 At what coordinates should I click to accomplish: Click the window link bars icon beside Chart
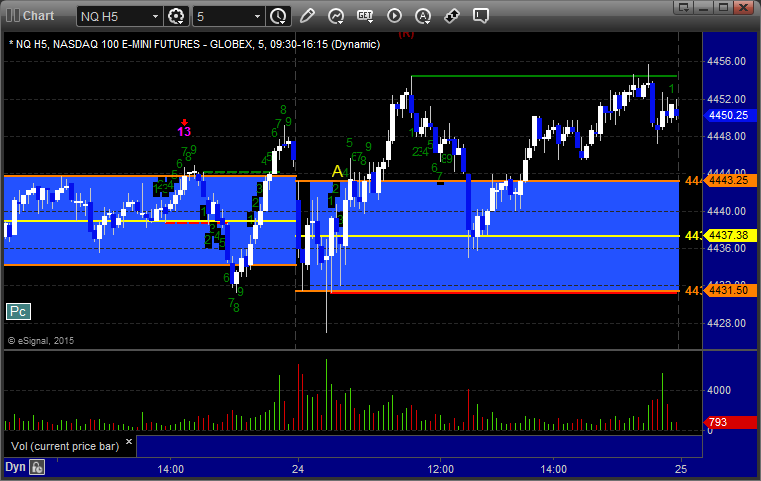pos(13,16)
